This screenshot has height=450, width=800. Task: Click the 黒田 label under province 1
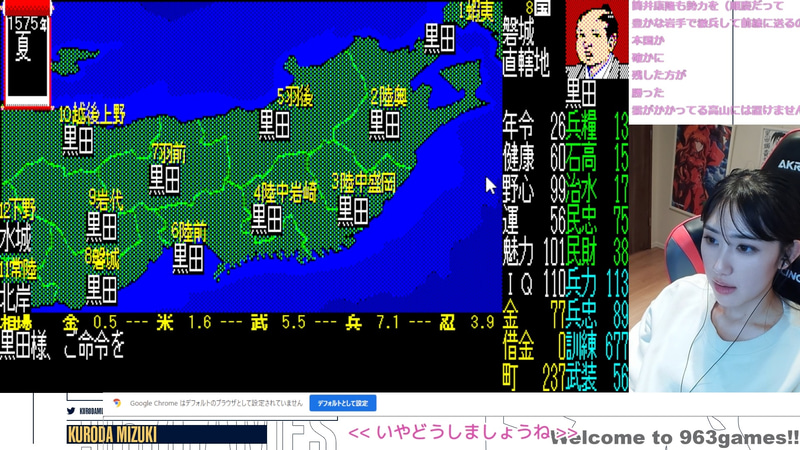(440, 39)
